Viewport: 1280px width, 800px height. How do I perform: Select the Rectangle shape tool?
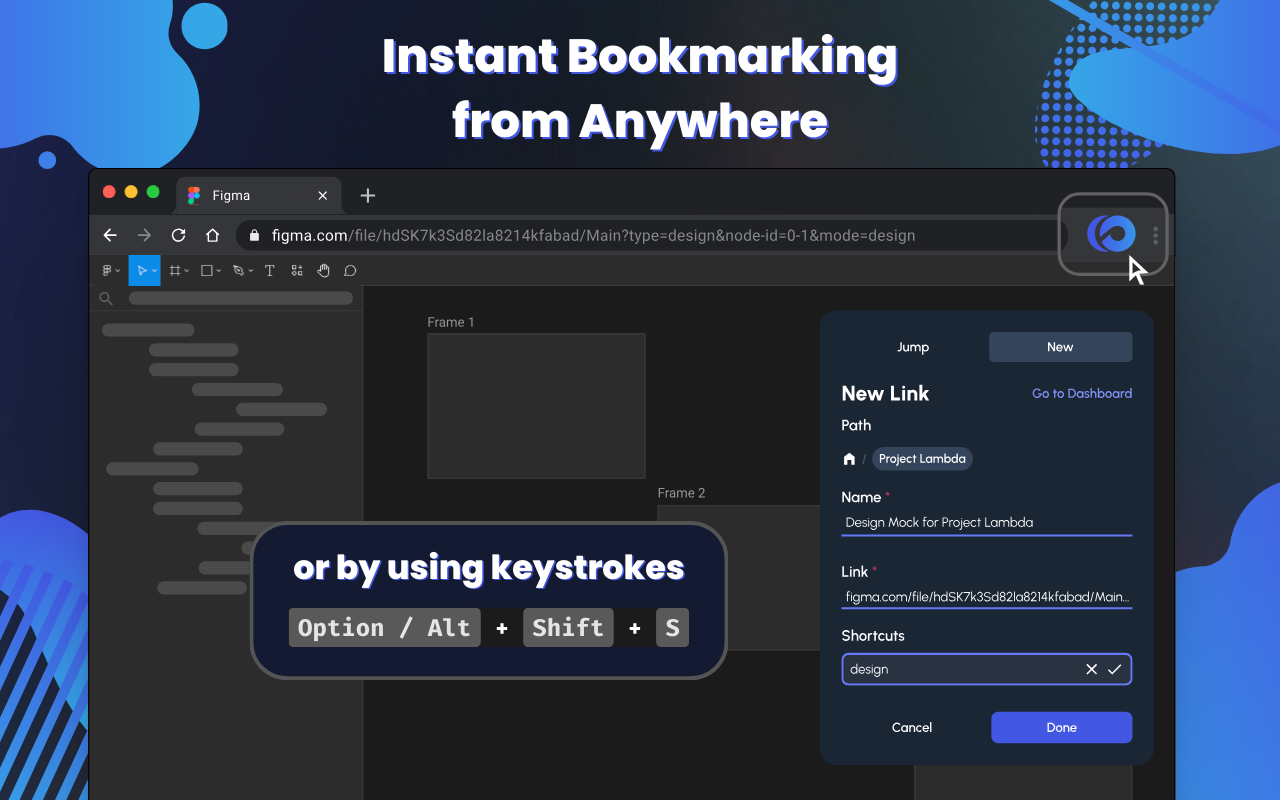tap(207, 270)
